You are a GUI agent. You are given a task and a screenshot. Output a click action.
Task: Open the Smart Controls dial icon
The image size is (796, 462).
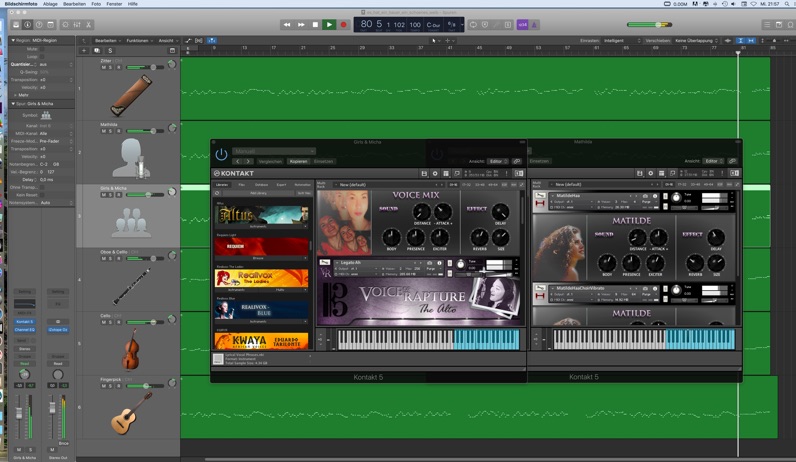pos(65,24)
